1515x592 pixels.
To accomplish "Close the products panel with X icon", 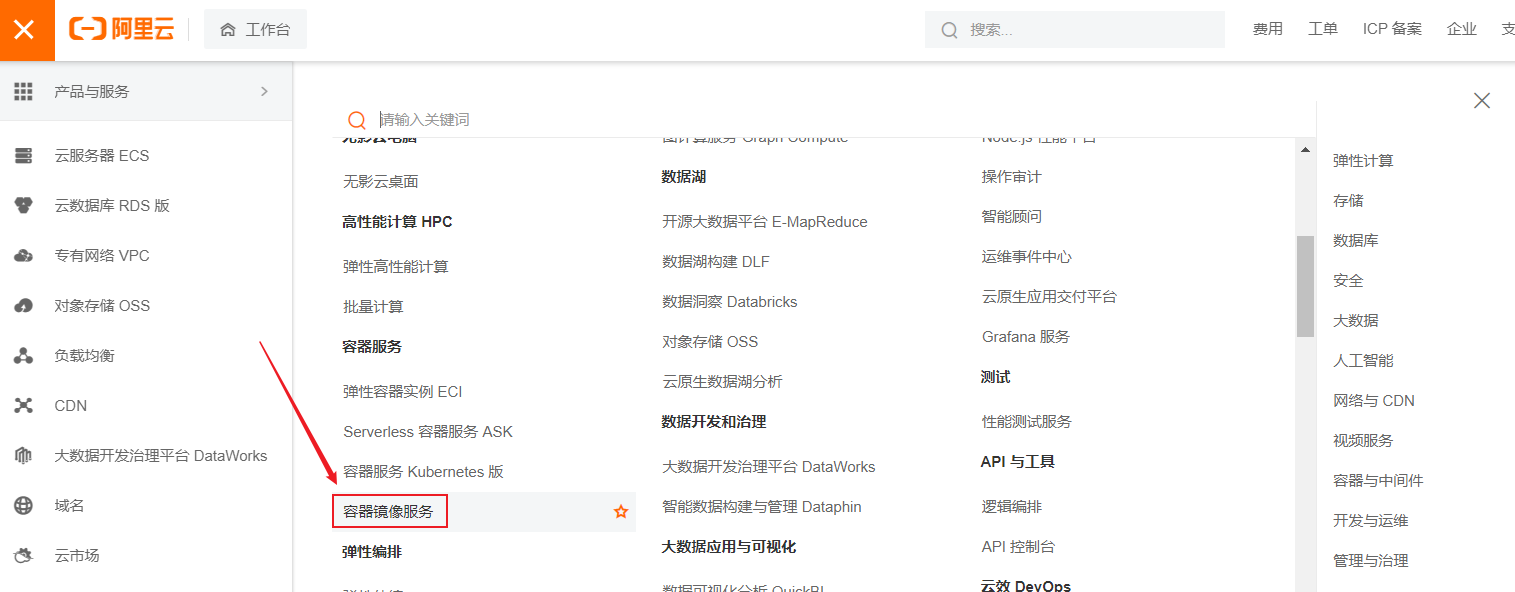I will [1482, 100].
